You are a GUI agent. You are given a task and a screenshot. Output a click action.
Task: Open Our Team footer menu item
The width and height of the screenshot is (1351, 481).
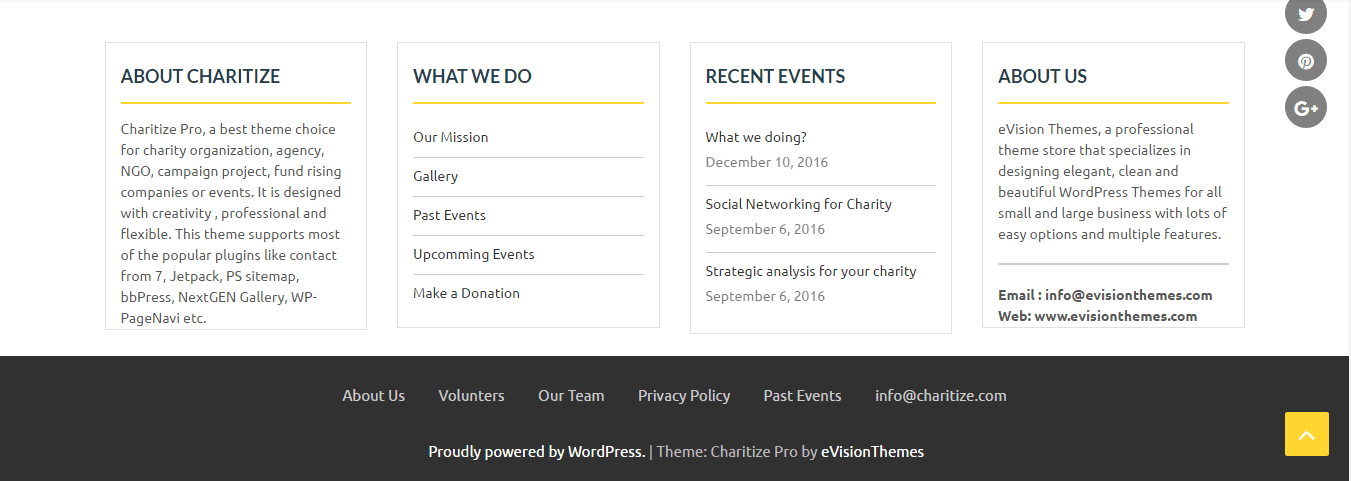click(x=571, y=396)
